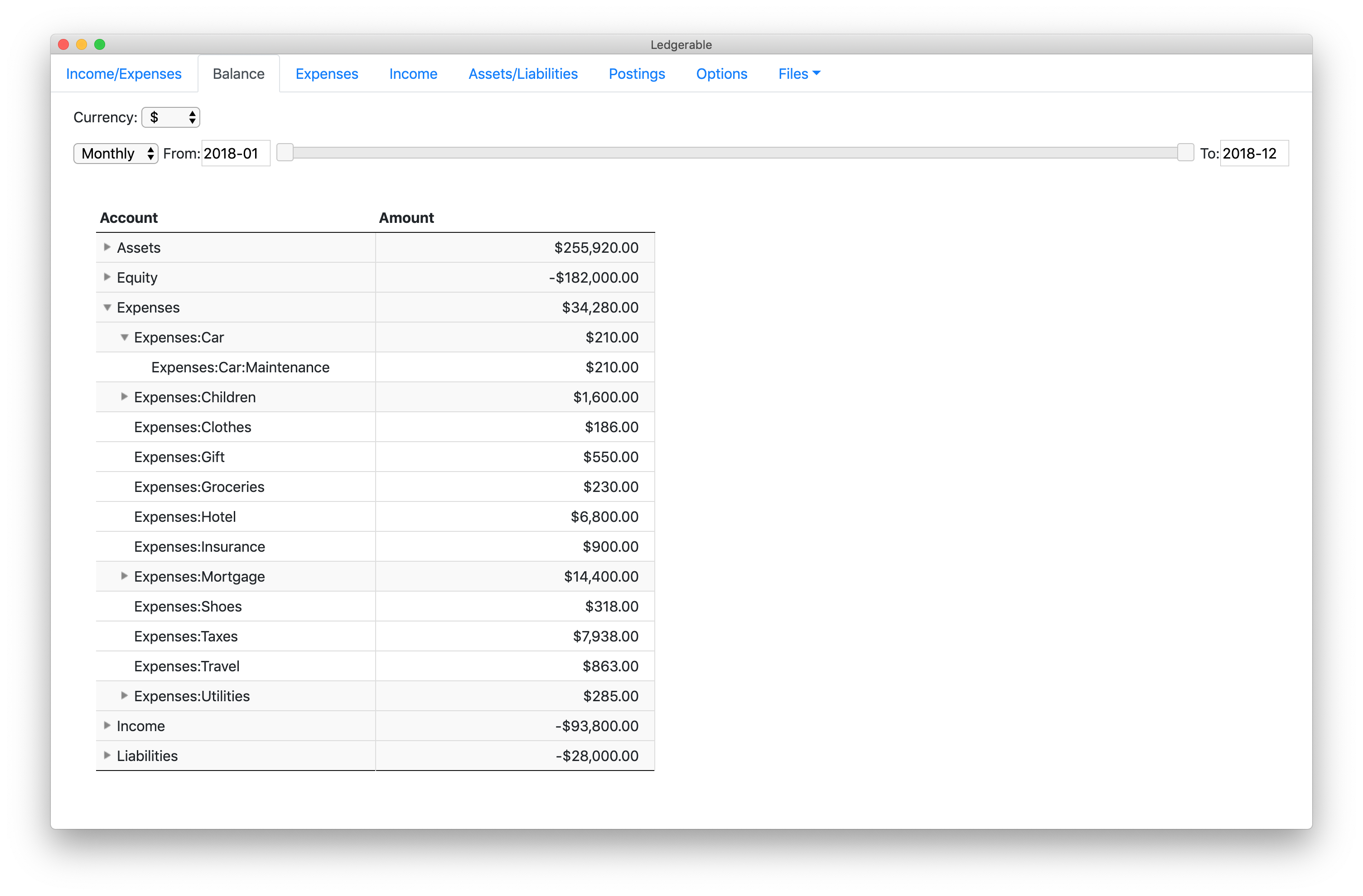Click the right range slider handle
The height and width of the screenshot is (896, 1363).
(1185, 153)
